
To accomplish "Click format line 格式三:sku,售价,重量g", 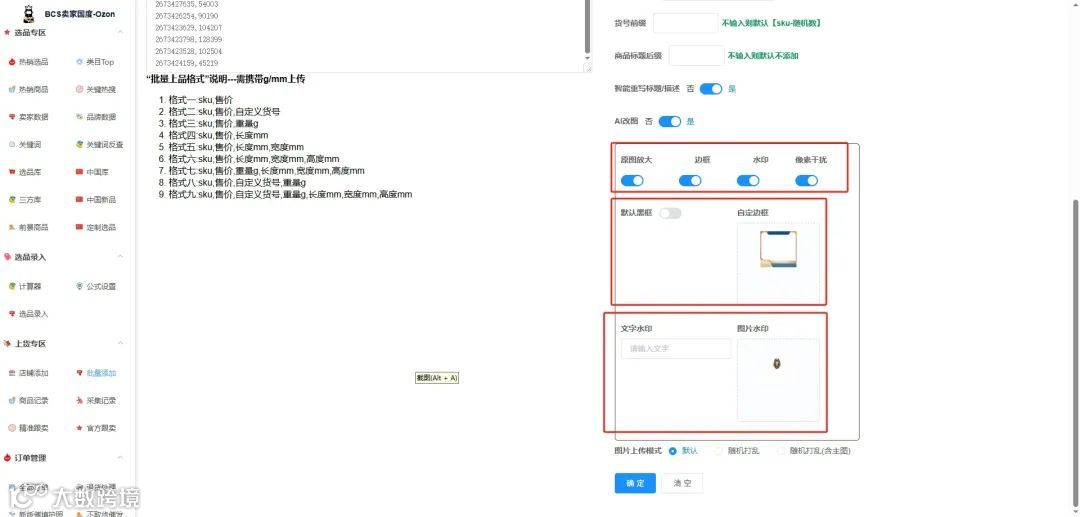I will (214, 123).
